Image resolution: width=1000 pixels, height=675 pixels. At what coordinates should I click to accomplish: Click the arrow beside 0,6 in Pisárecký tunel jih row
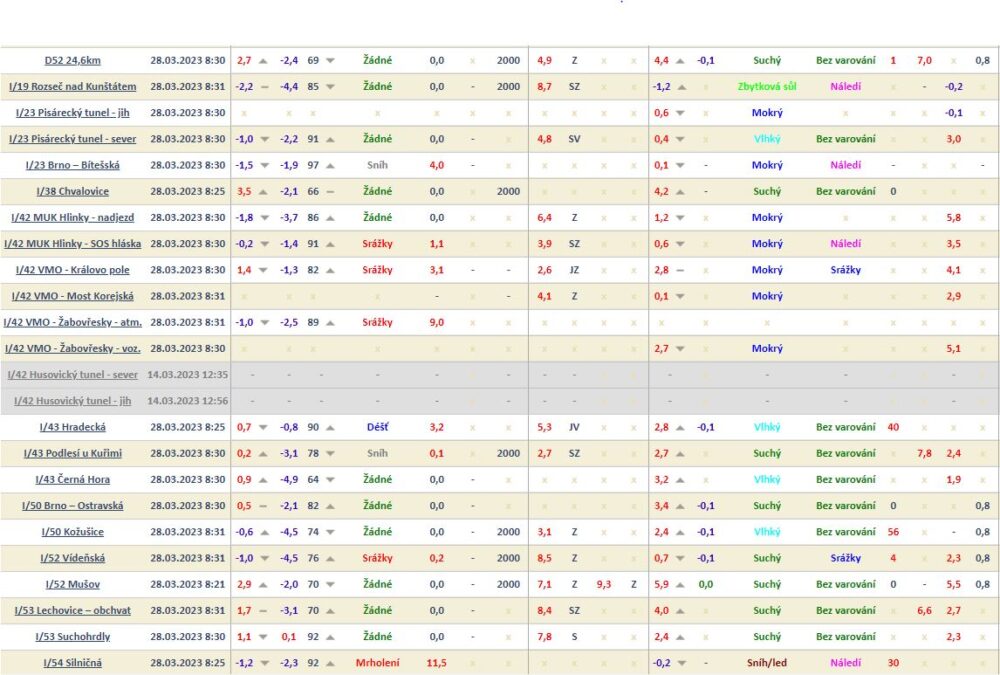(x=681, y=113)
